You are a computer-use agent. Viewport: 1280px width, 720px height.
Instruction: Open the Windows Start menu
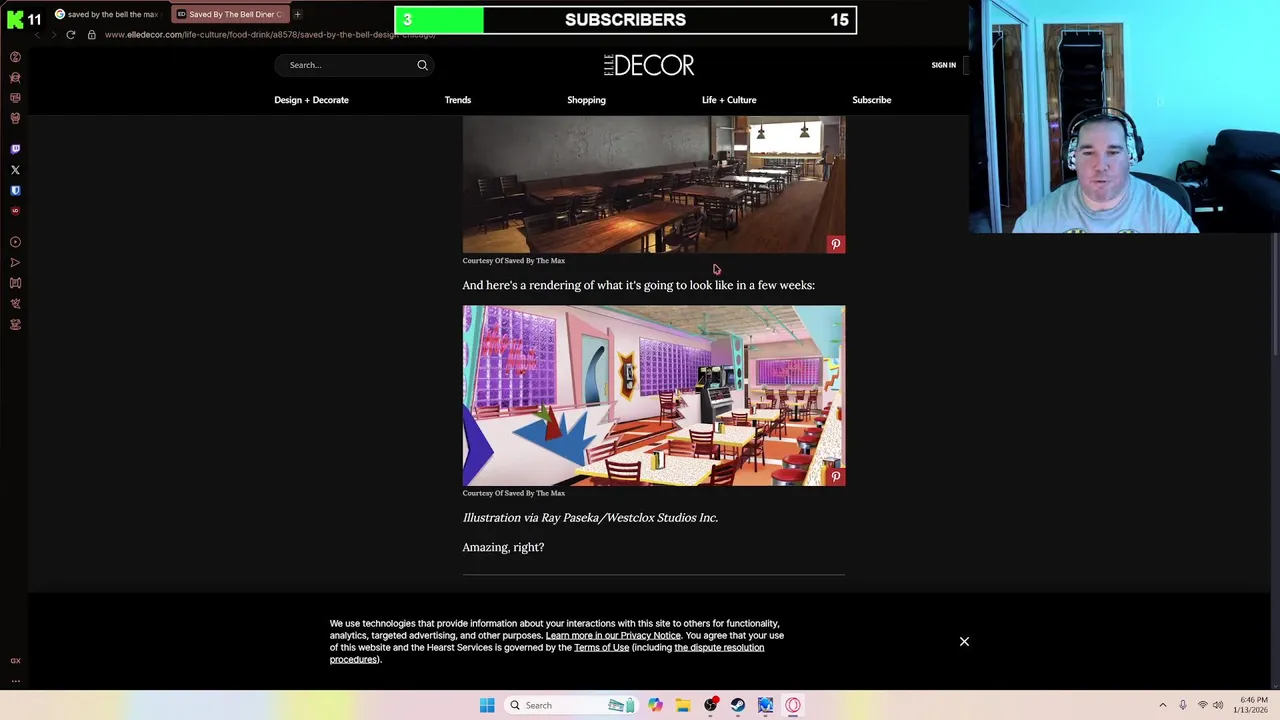pyautogui.click(x=487, y=705)
